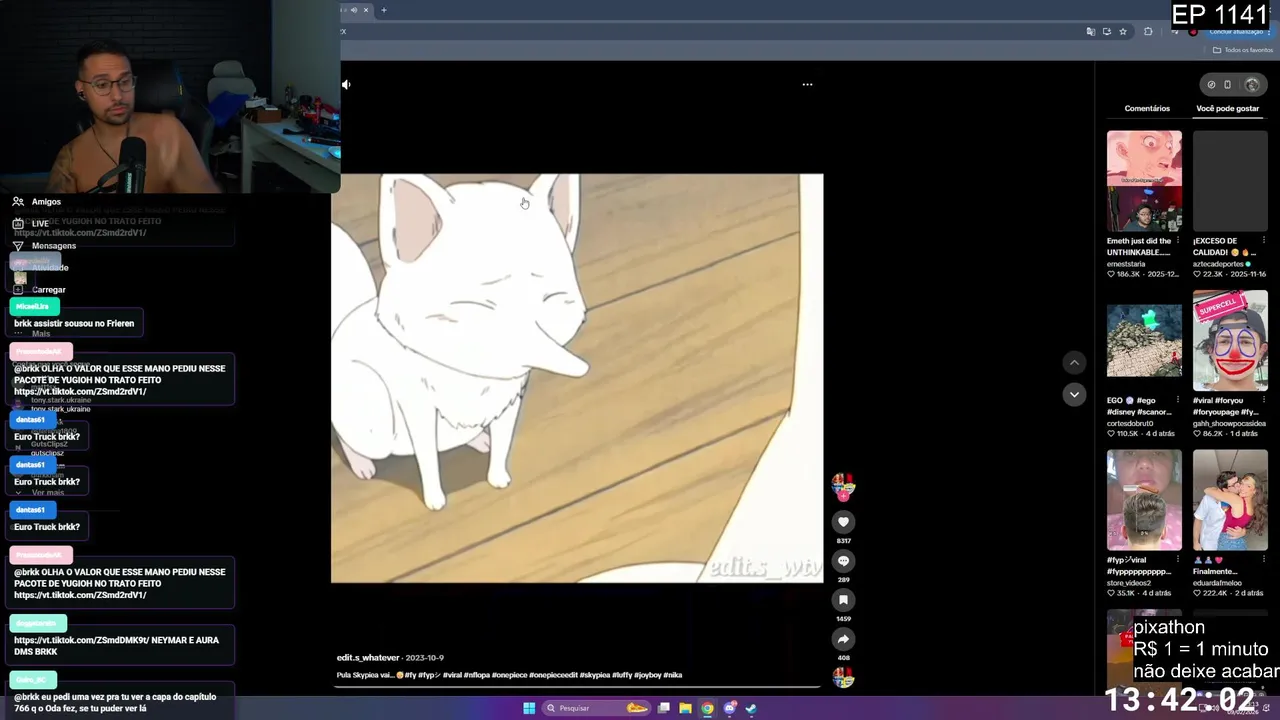Open LIVE in the TikTok sidebar
Screen dimensions: 1280x720
[40, 224]
